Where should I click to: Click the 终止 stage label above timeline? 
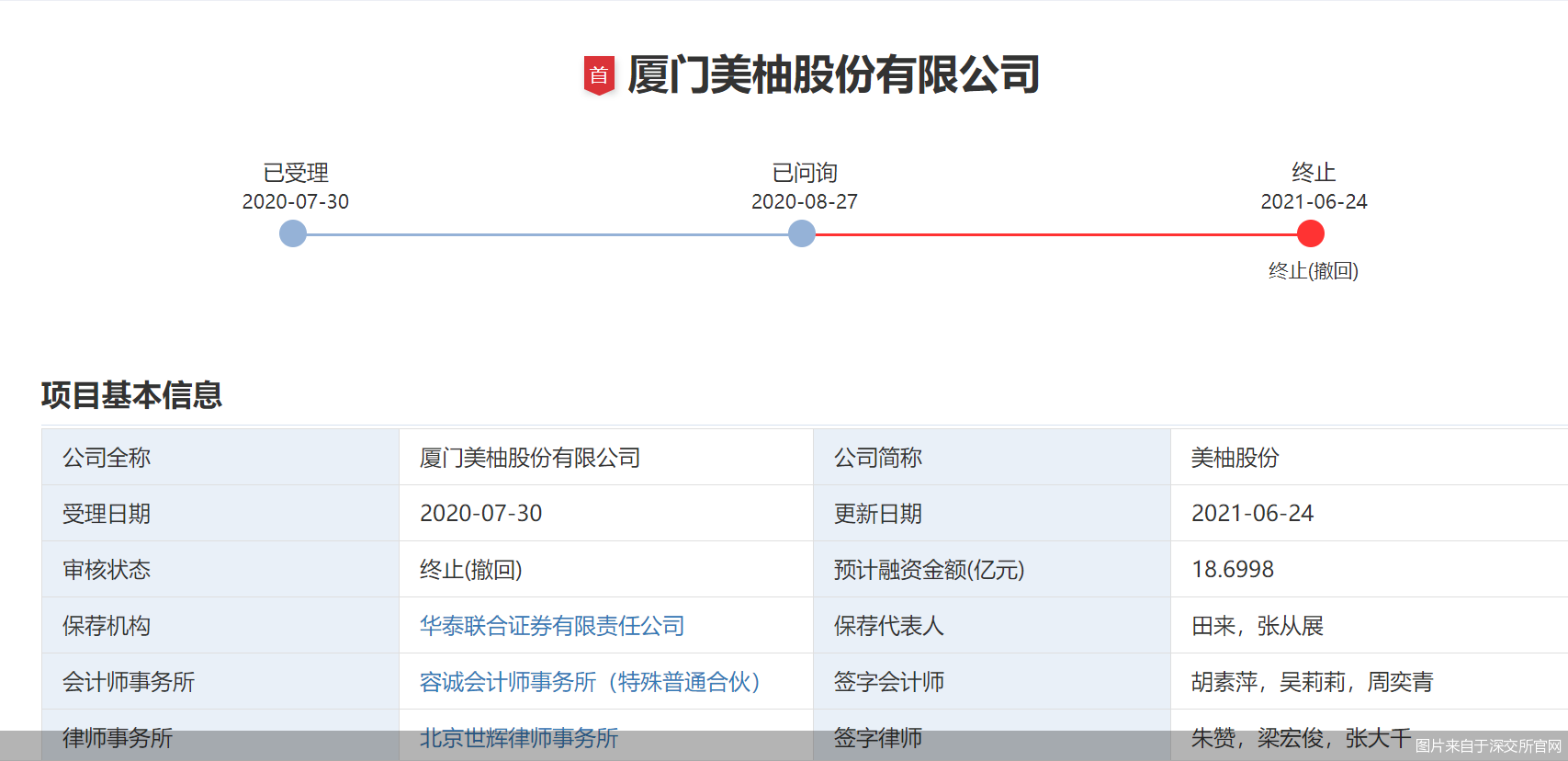click(1314, 173)
